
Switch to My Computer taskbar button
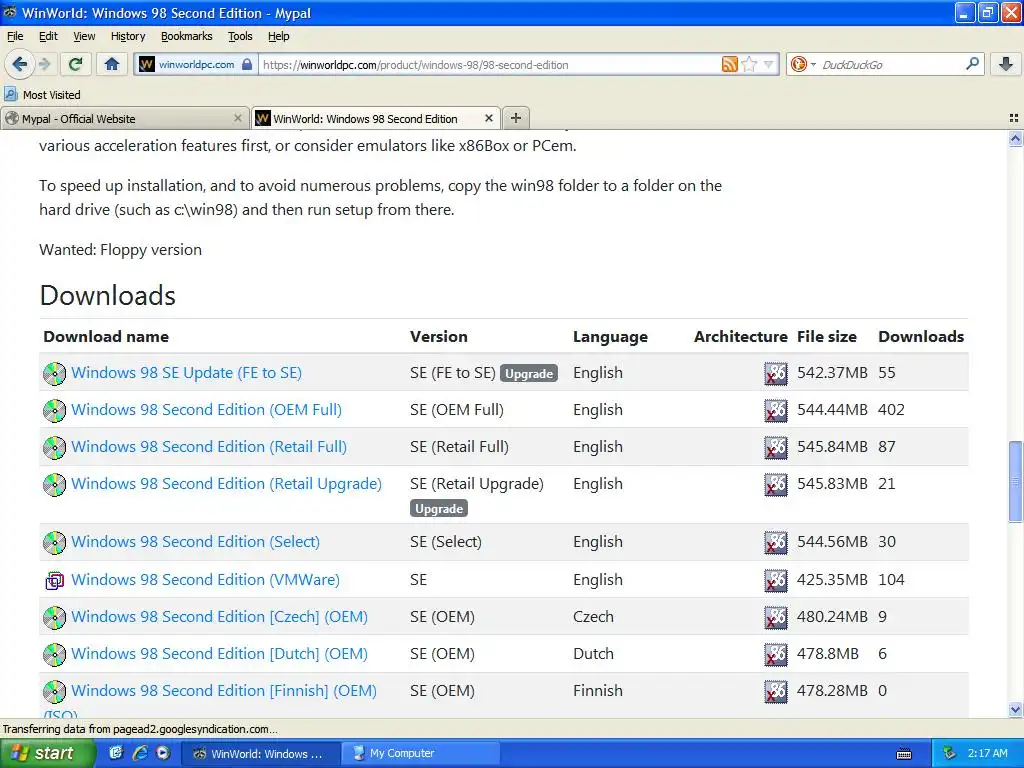[x=421, y=753]
